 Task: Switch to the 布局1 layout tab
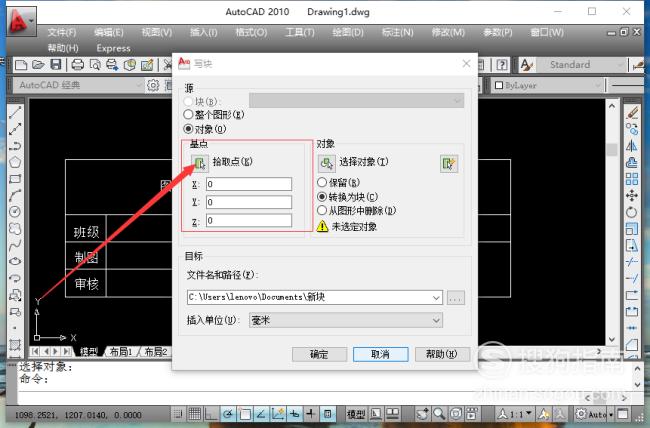click(121, 352)
